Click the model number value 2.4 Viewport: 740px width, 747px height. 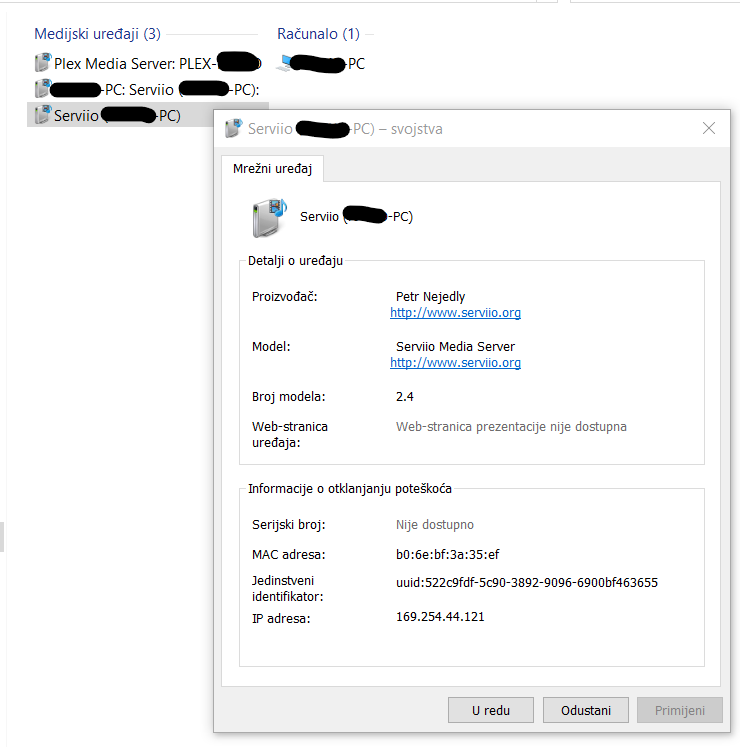click(405, 396)
